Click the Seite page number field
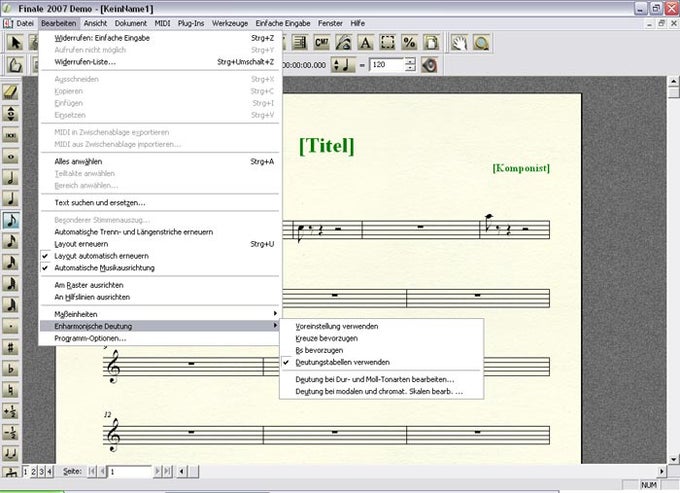The image size is (680, 493). [130, 471]
